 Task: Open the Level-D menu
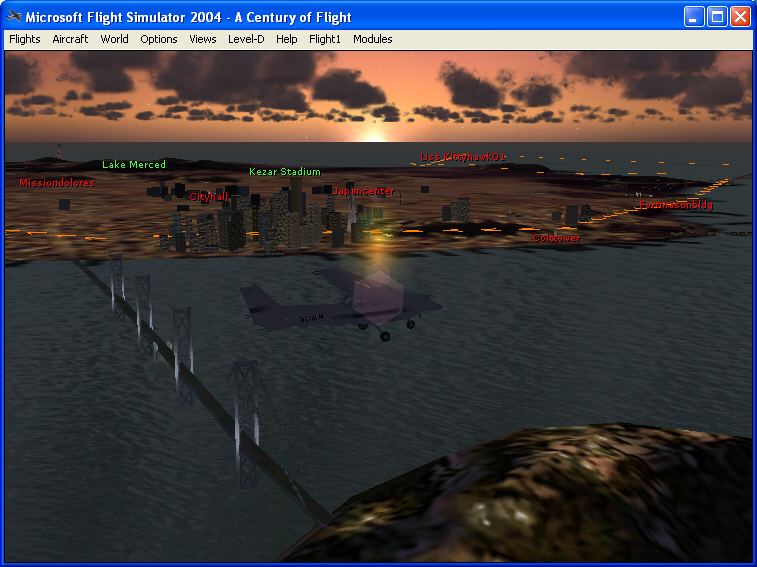click(246, 39)
